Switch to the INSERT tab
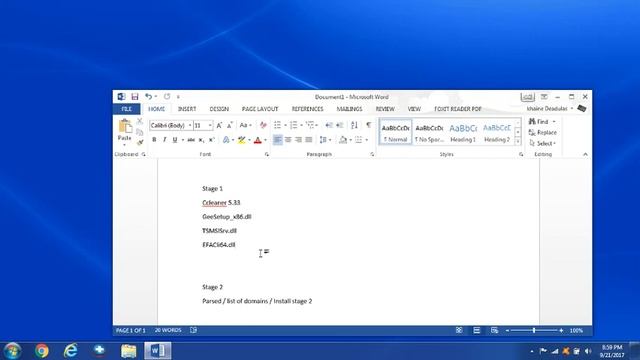The width and height of the screenshot is (640, 360). pos(187,109)
